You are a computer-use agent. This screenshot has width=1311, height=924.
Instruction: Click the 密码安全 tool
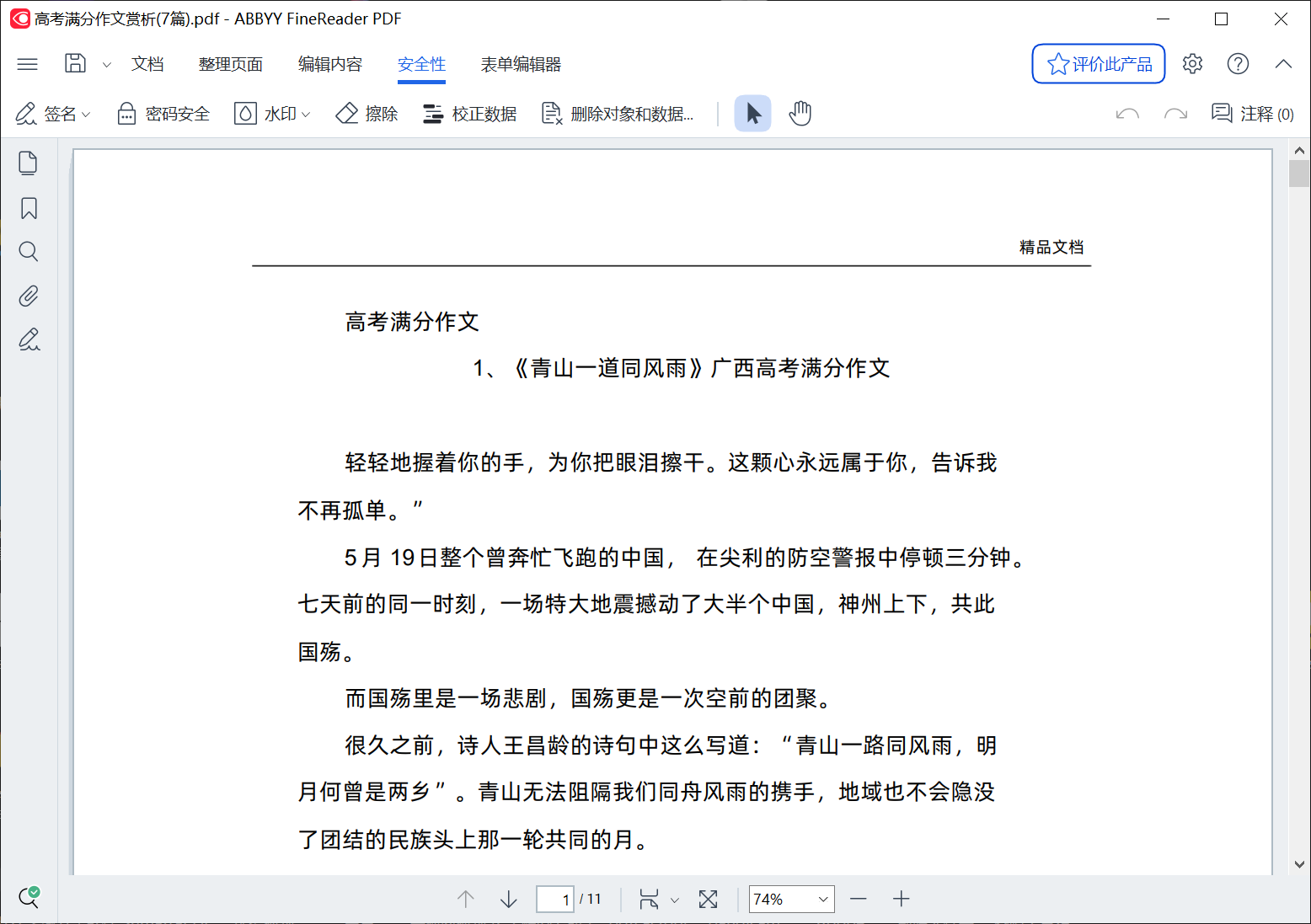click(x=163, y=114)
